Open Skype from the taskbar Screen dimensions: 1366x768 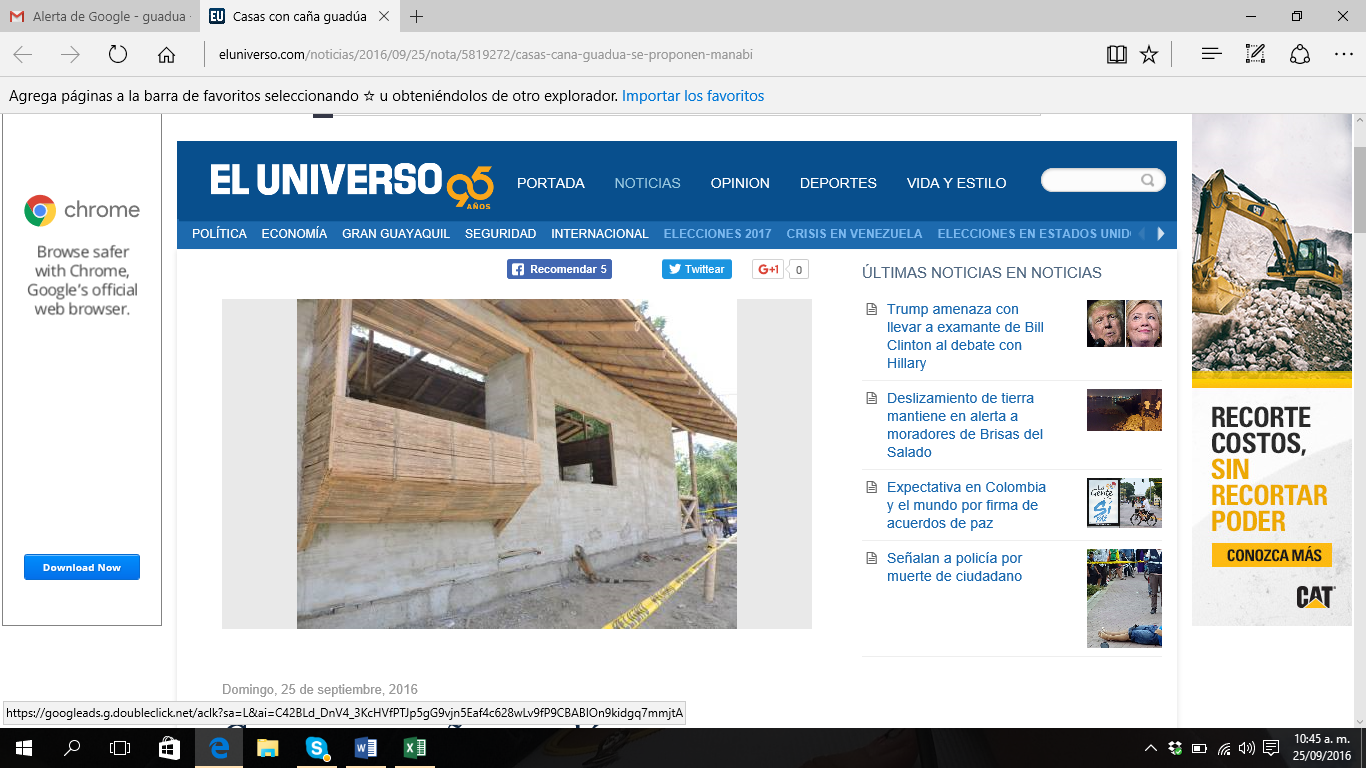coord(317,748)
